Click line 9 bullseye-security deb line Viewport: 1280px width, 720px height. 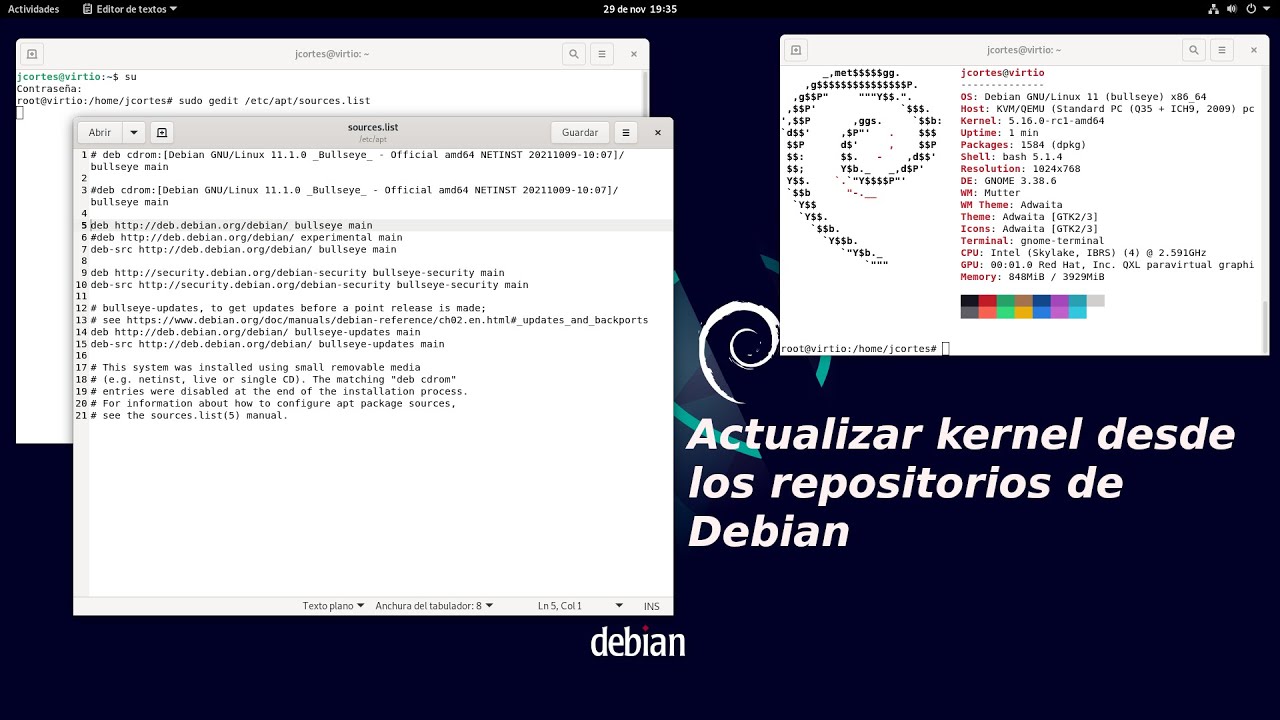[297, 273]
